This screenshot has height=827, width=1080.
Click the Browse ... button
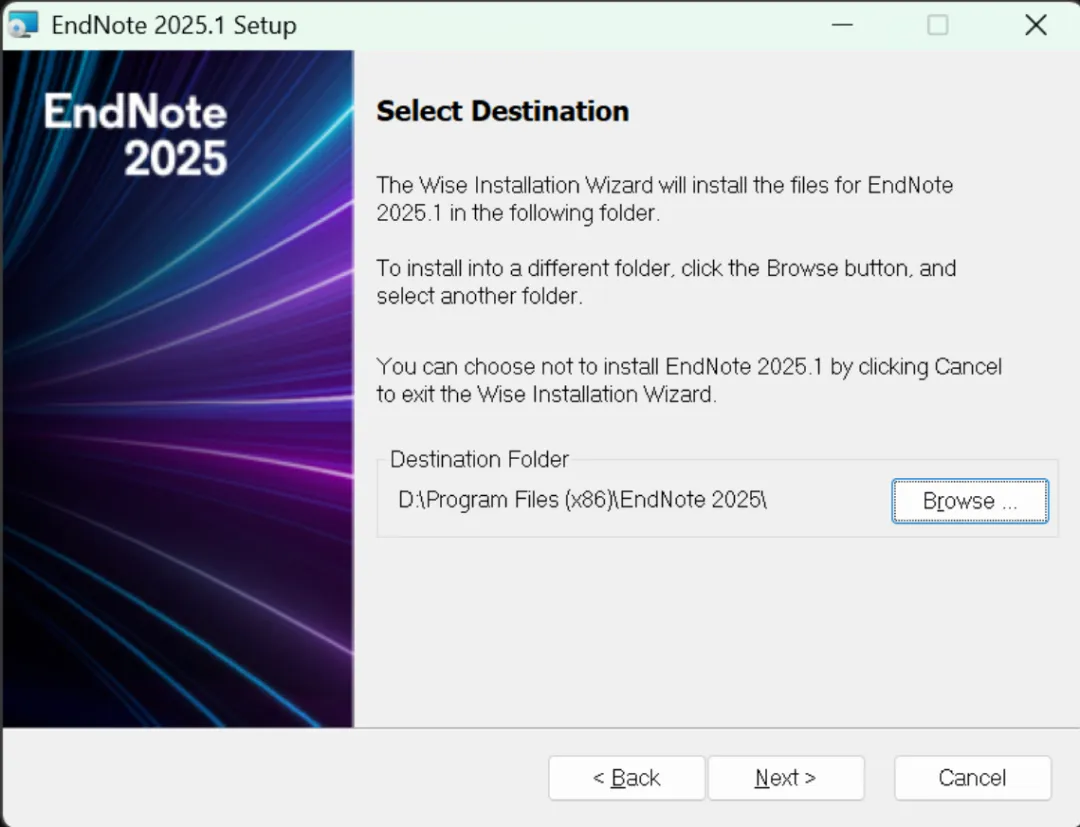[970, 501]
